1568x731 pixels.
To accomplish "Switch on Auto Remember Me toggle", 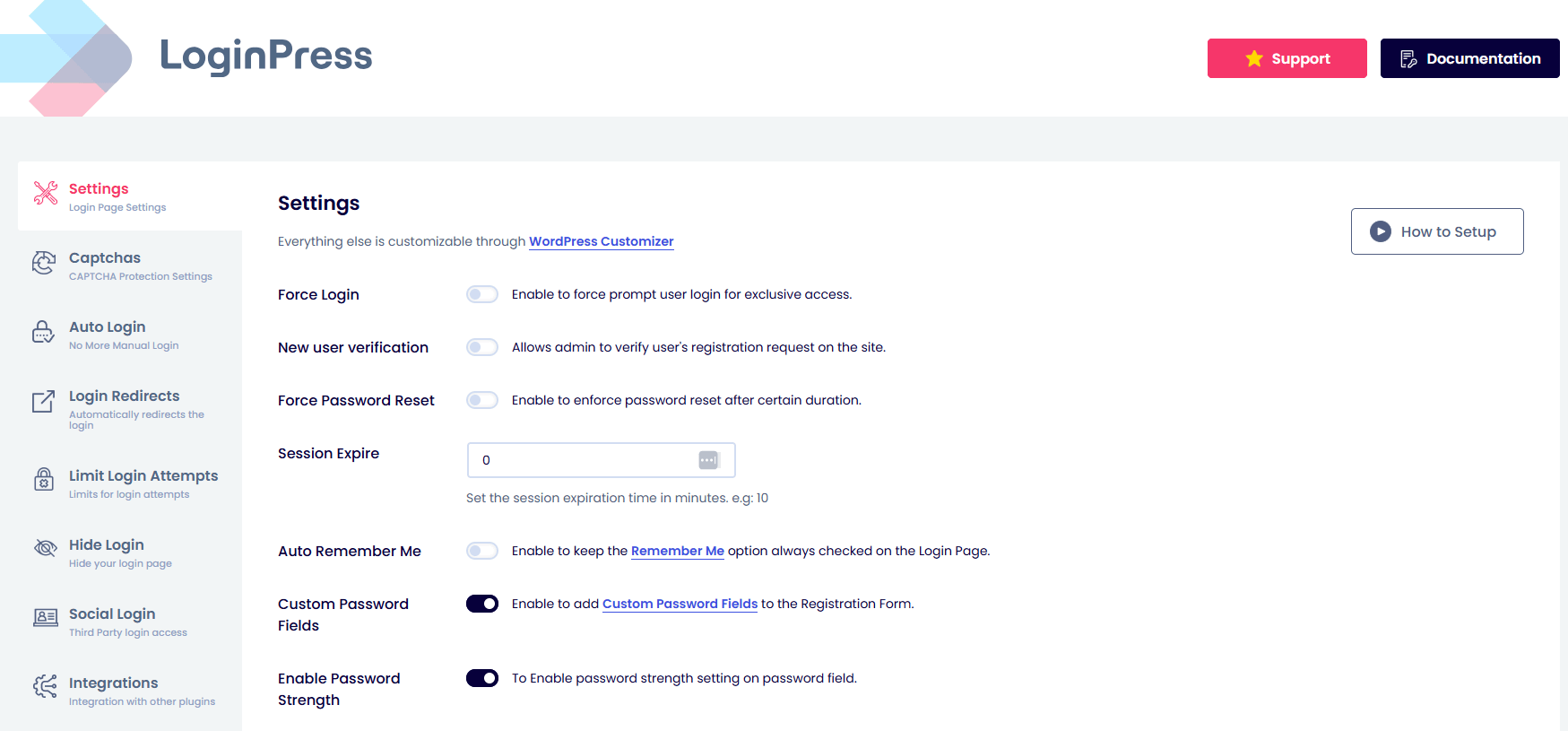I will tap(482, 551).
